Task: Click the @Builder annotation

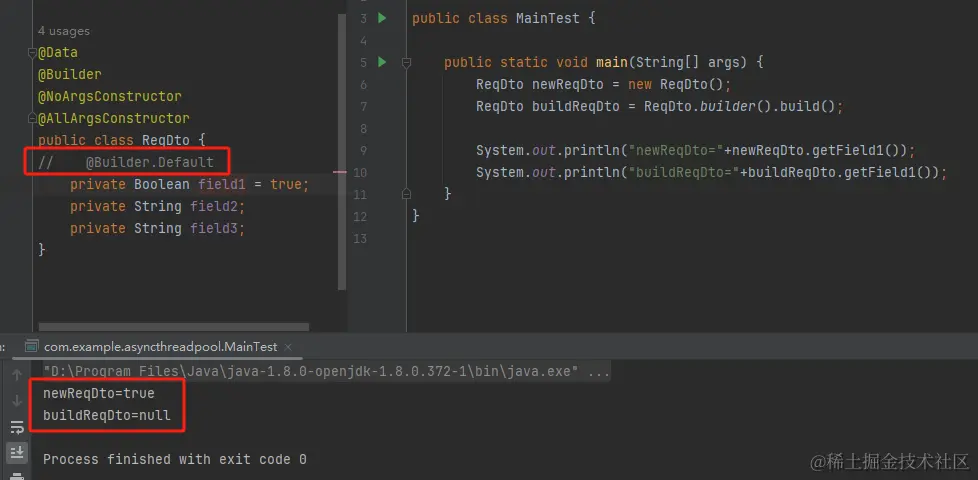Action: pos(70,75)
